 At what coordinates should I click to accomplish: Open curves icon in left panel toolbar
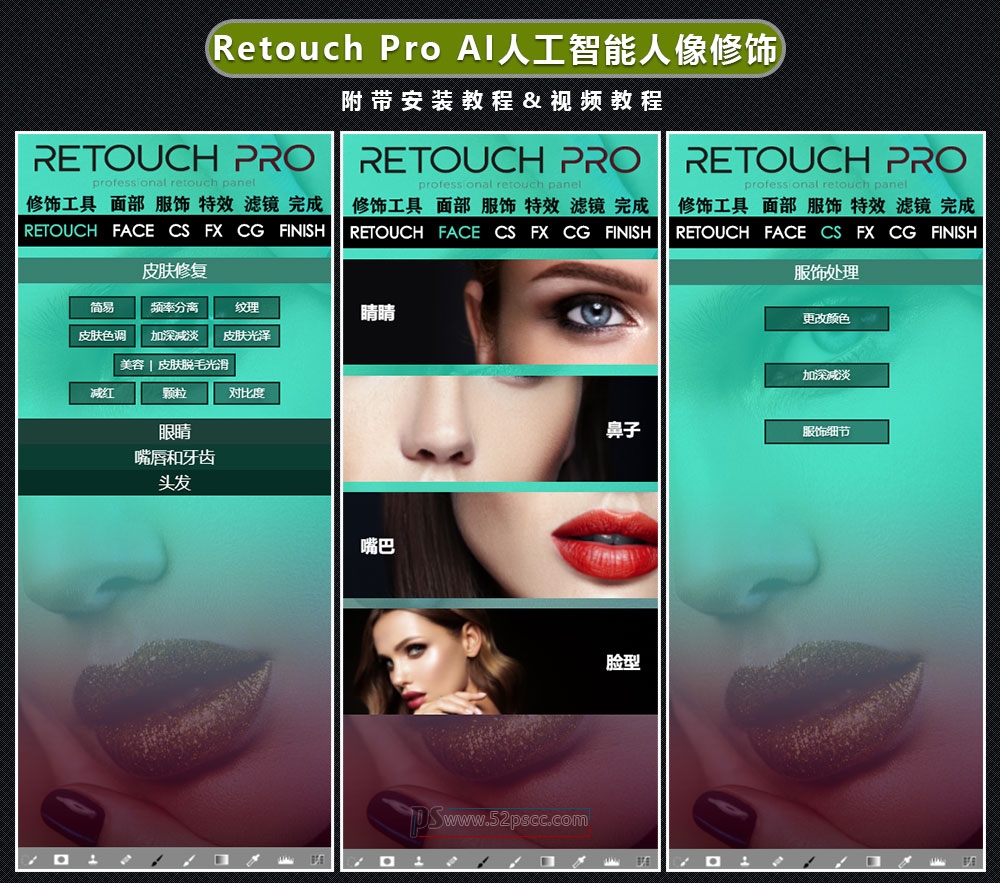[317, 860]
